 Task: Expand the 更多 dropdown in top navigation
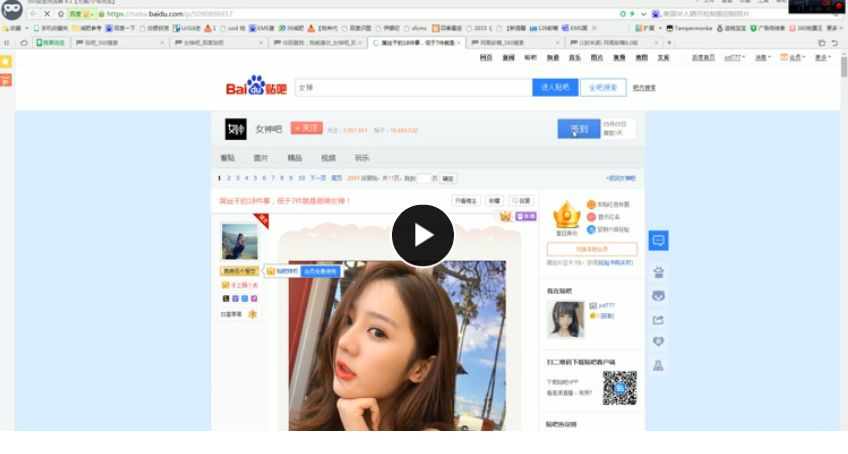click(823, 57)
